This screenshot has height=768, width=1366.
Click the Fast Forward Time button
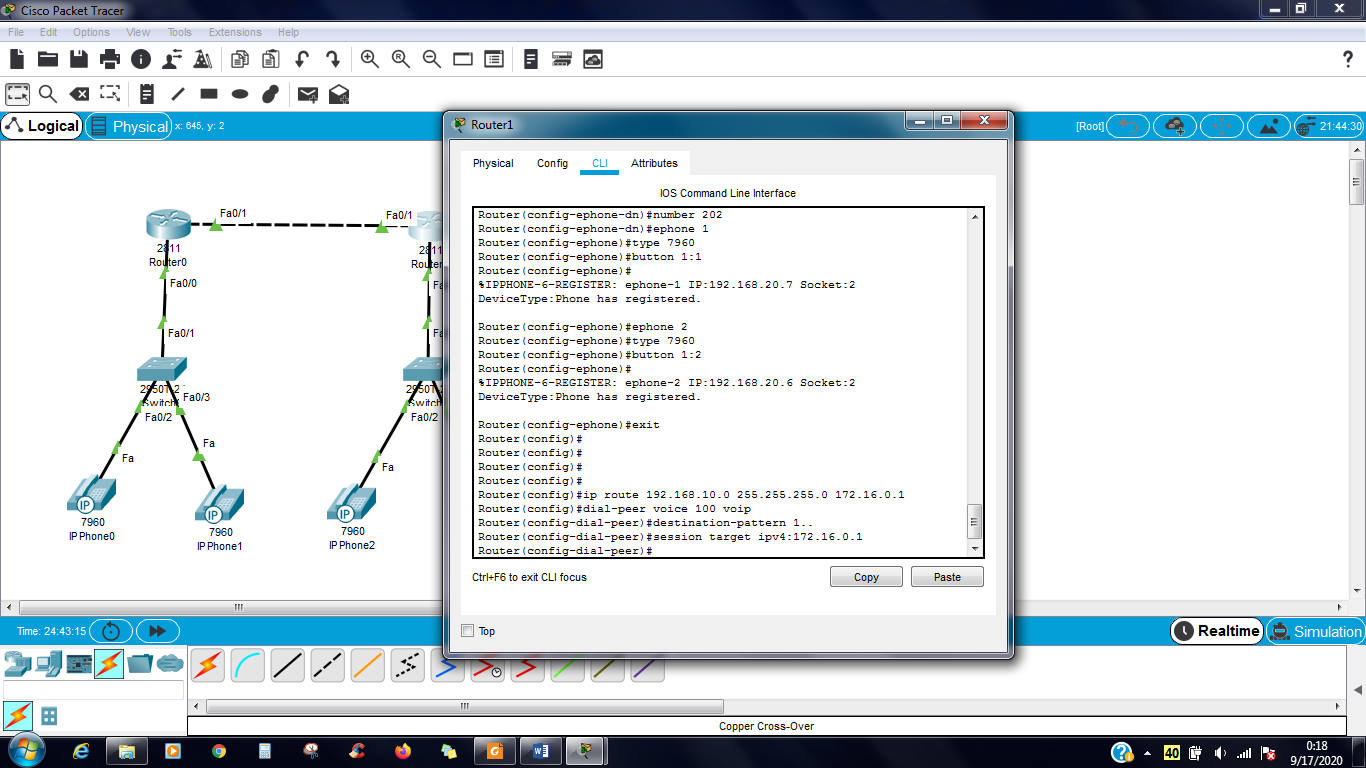pyautogui.click(x=157, y=631)
